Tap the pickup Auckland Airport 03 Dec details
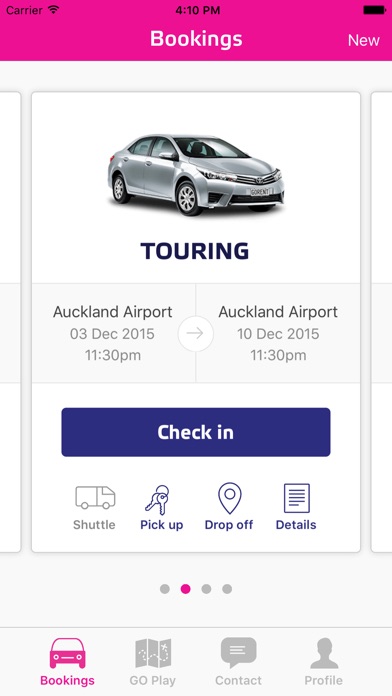This screenshot has width=392, height=696. click(x=113, y=333)
